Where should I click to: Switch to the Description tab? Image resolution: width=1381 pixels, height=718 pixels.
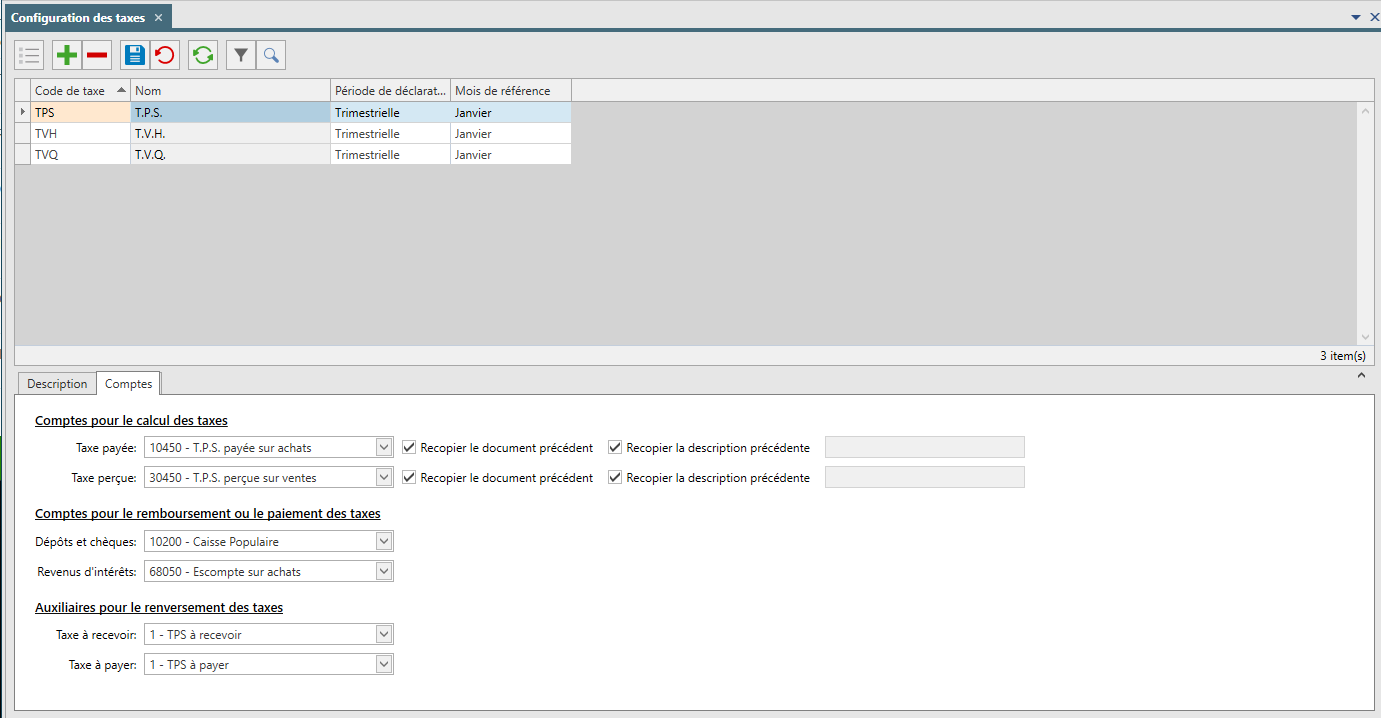pos(57,384)
